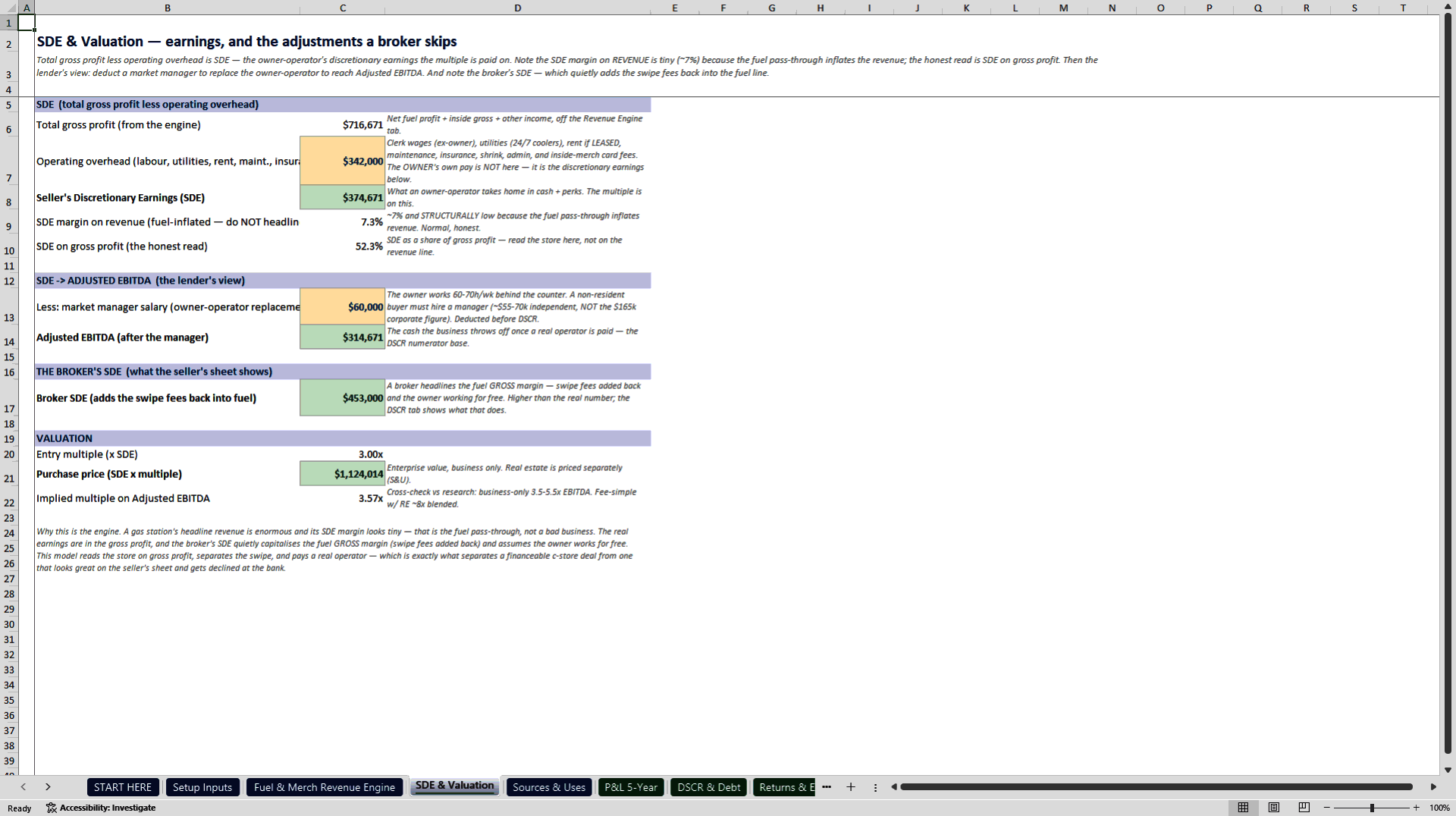Select row 21 header
The height and width of the screenshot is (816, 1456).
tap(9, 473)
